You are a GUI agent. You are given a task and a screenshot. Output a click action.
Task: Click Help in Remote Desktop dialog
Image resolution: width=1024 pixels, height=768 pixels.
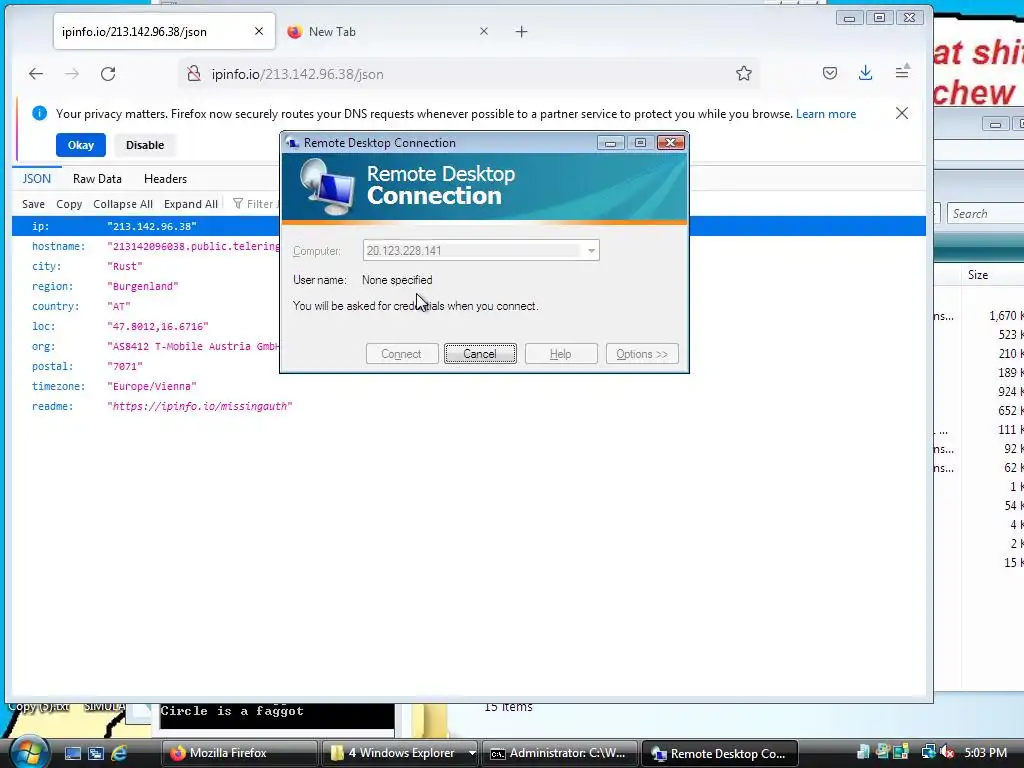pos(561,354)
